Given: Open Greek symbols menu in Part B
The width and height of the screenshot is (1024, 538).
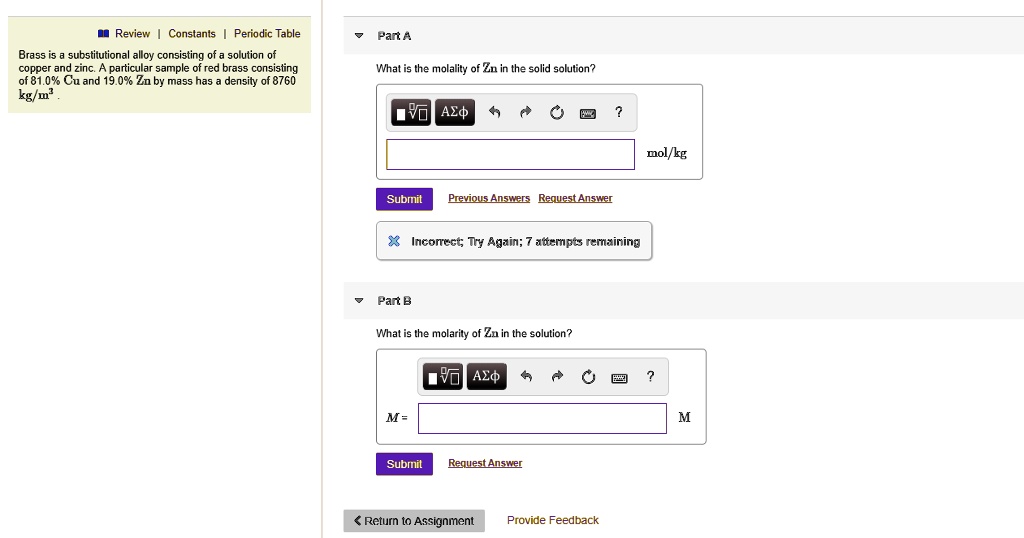Looking at the screenshot, I should [486, 376].
